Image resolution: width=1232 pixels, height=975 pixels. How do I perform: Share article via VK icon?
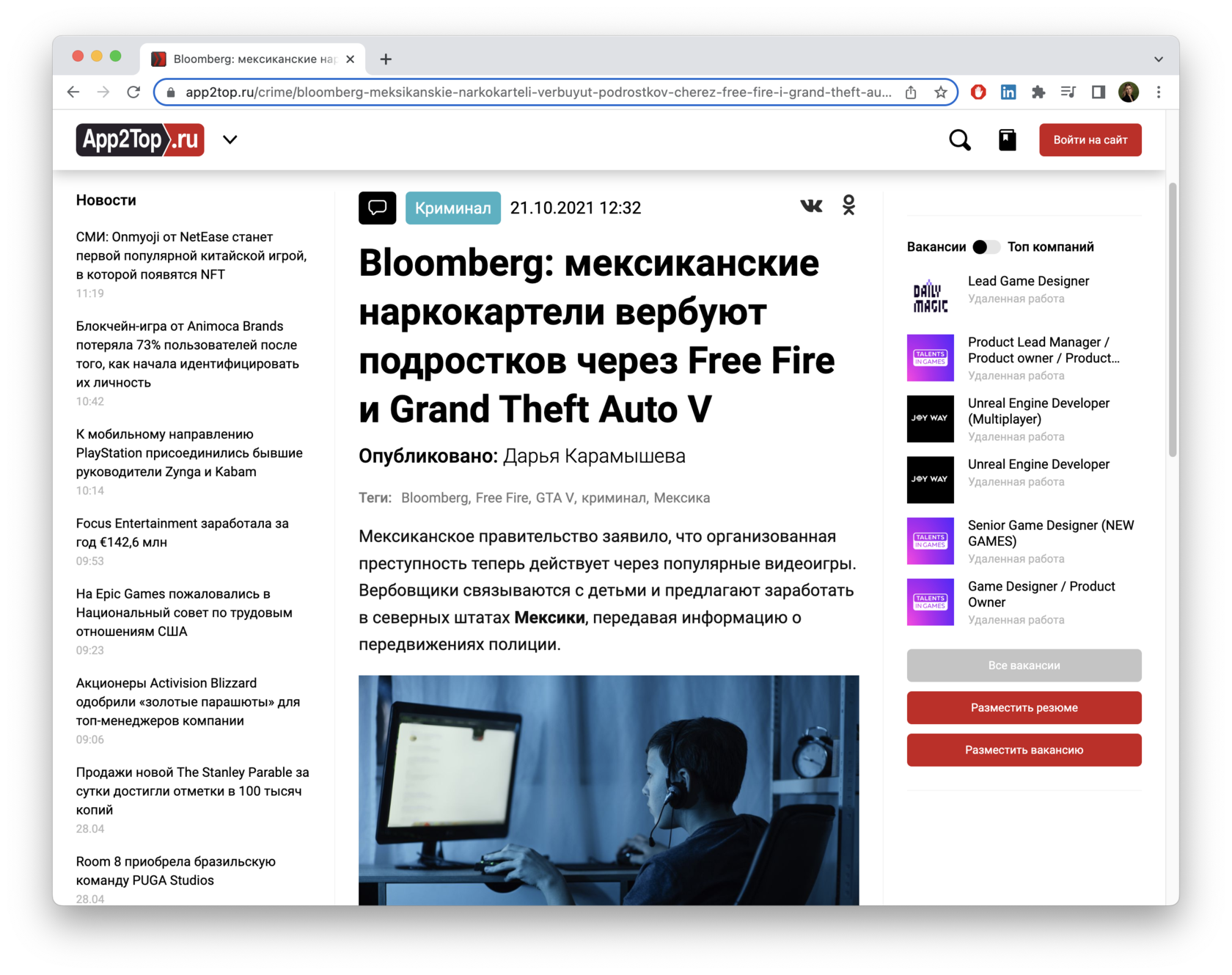tap(811, 206)
